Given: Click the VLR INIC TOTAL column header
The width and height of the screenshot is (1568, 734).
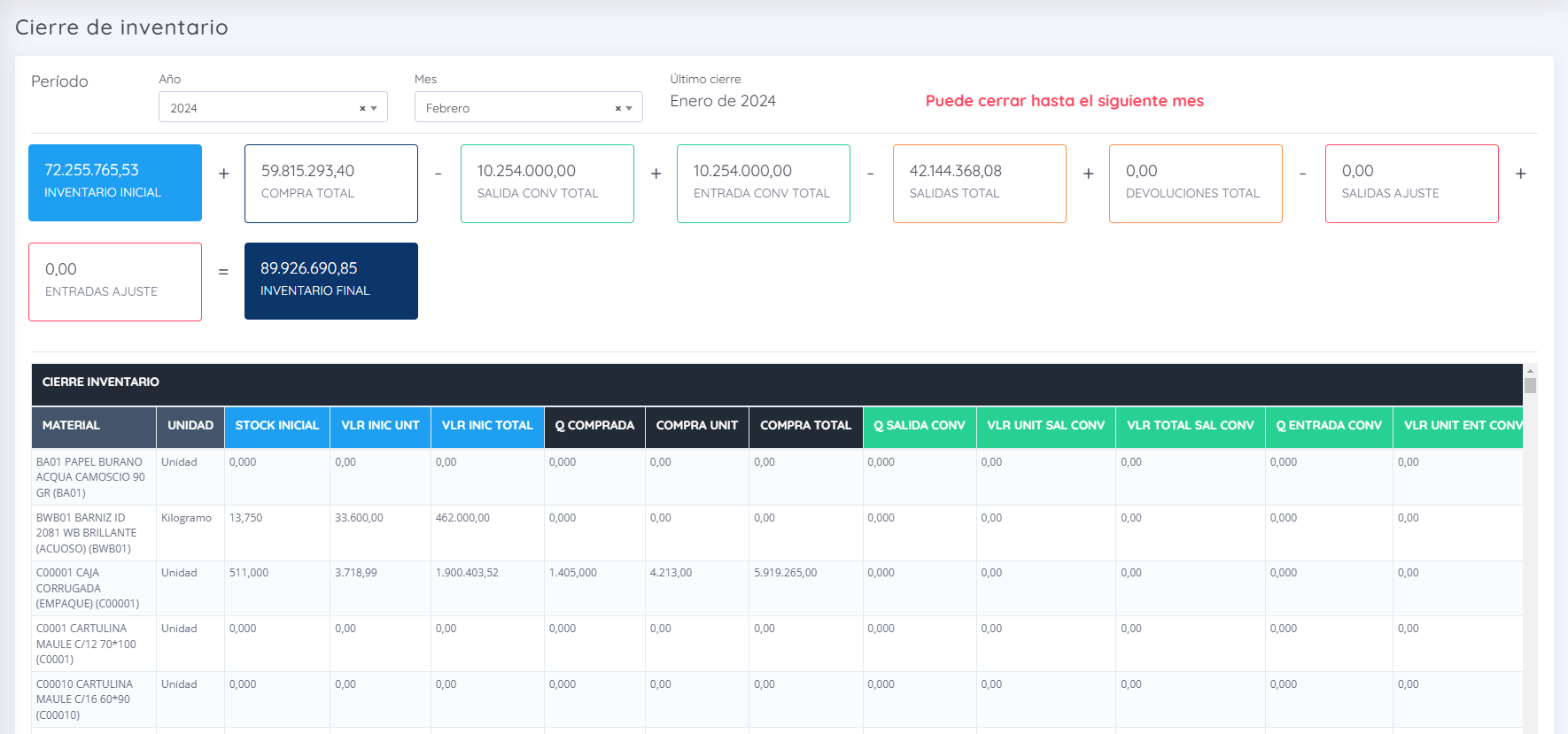Looking at the screenshot, I should coord(487,427).
